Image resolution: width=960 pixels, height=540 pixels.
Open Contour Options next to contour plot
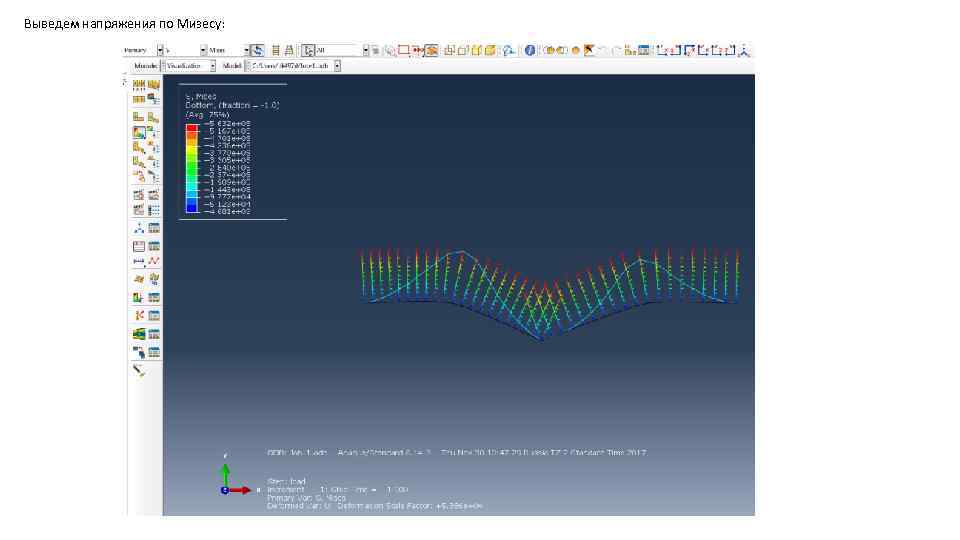coord(153,132)
